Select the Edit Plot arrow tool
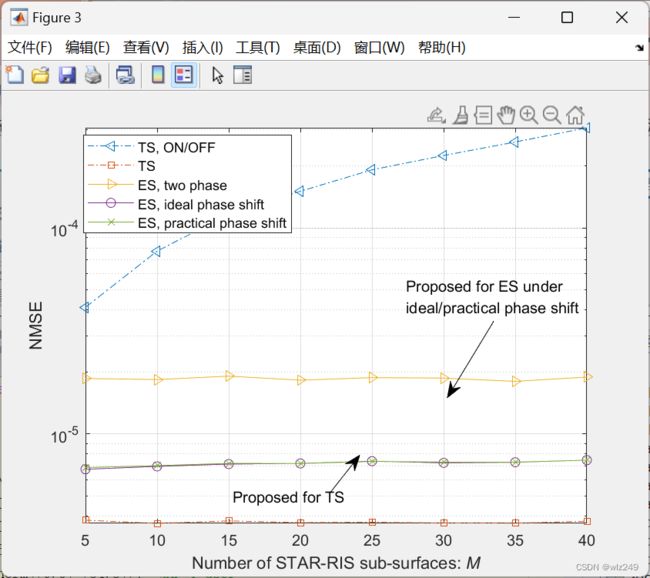Screen dimensions: 650x578 [x=217, y=75]
